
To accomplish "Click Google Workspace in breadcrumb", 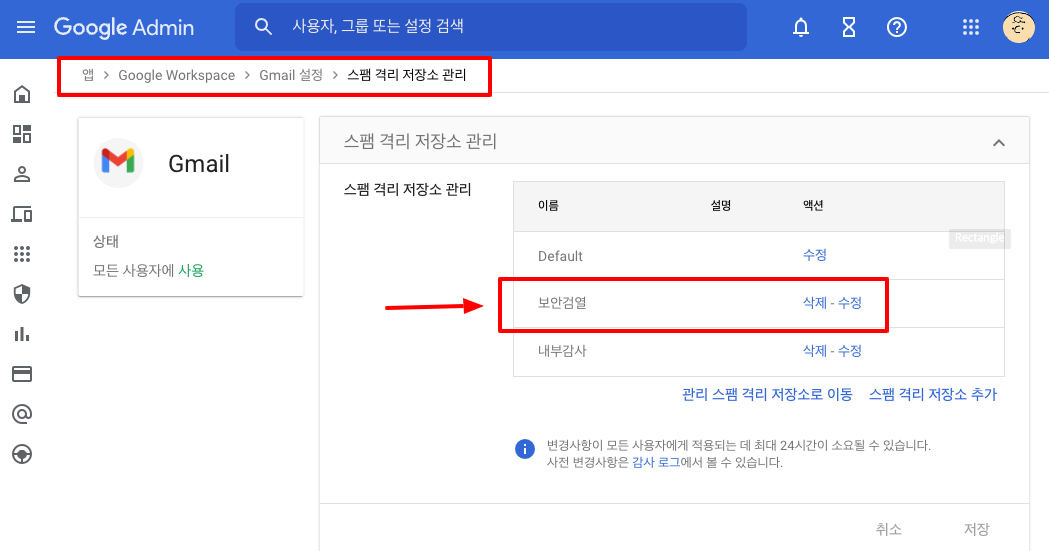I will [x=177, y=76].
